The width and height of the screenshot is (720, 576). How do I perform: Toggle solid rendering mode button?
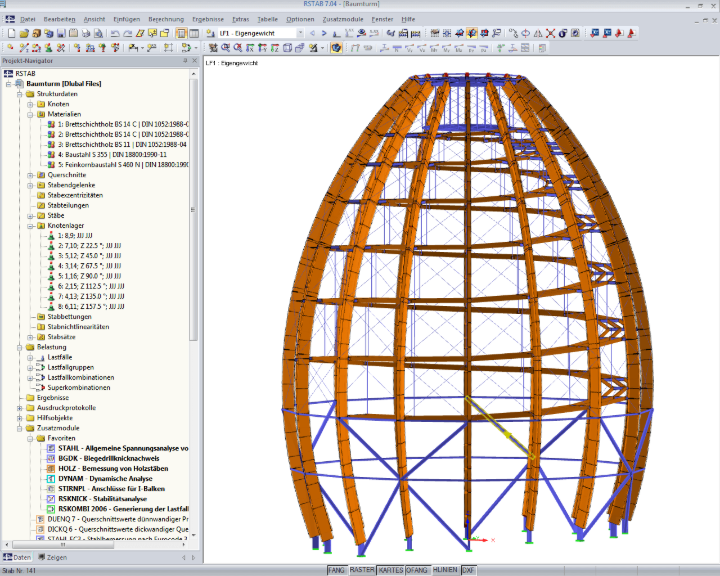click(x=336, y=48)
